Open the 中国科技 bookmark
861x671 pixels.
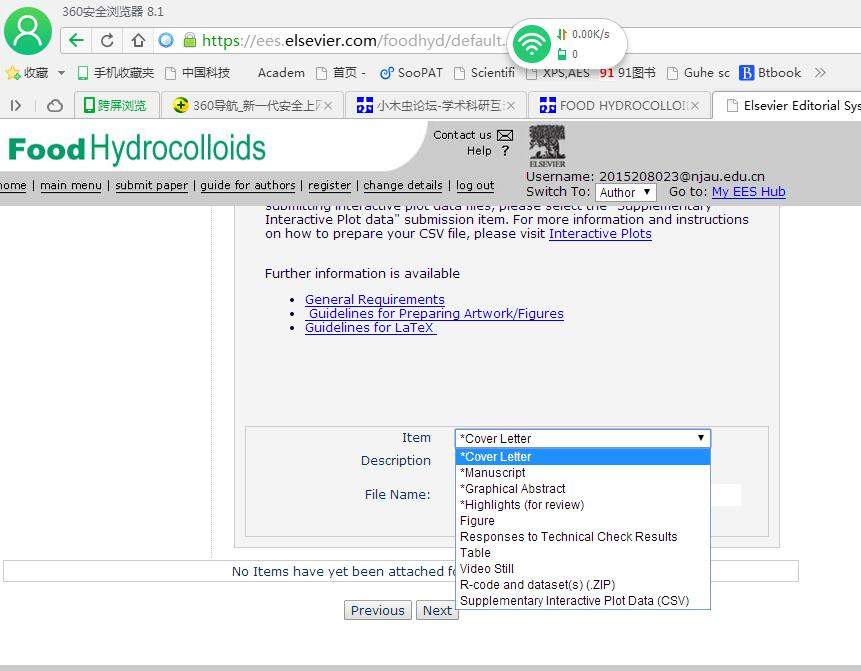pyautogui.click(x=198, y=72)
